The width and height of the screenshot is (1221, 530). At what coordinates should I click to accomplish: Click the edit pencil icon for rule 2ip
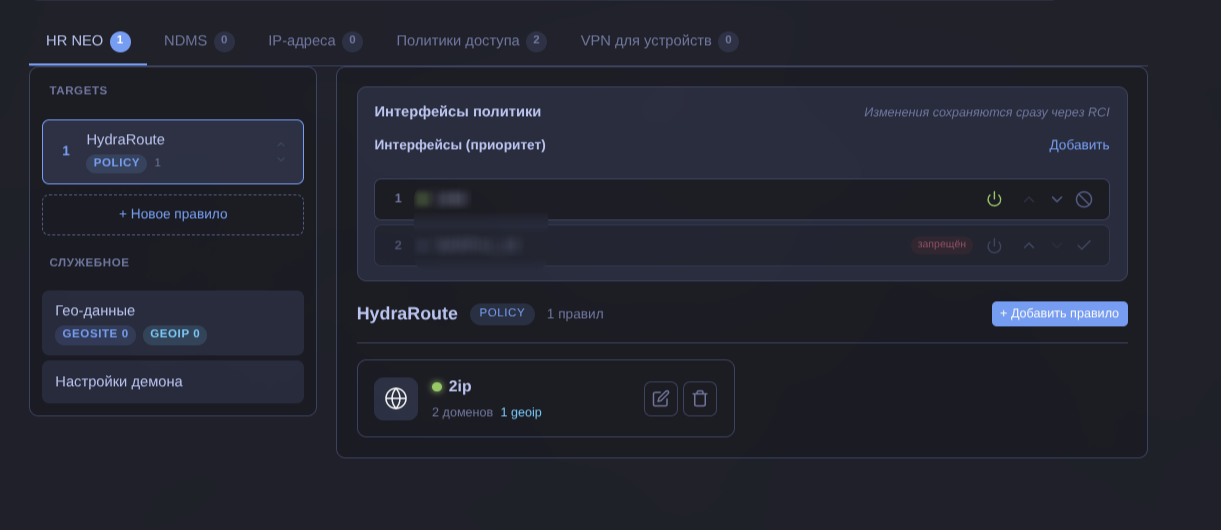pyautogui.click(x=661, y=399)
